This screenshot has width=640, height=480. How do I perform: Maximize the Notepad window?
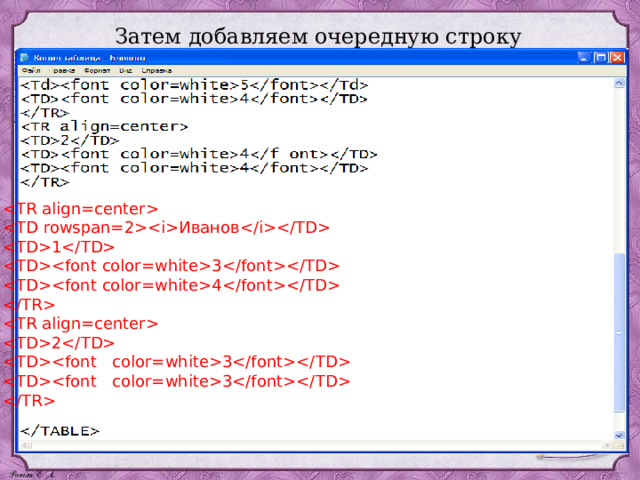[x=600, y=58]
